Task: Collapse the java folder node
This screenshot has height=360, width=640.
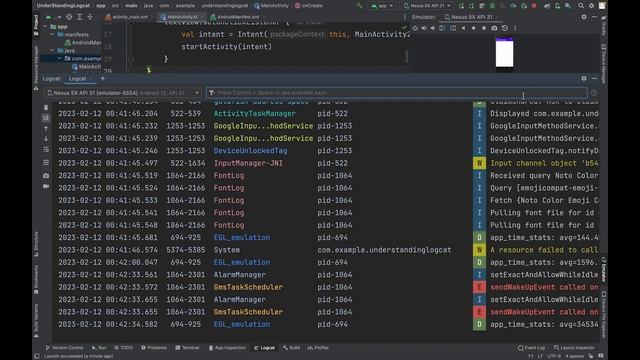Action: (x=52, y=51)
